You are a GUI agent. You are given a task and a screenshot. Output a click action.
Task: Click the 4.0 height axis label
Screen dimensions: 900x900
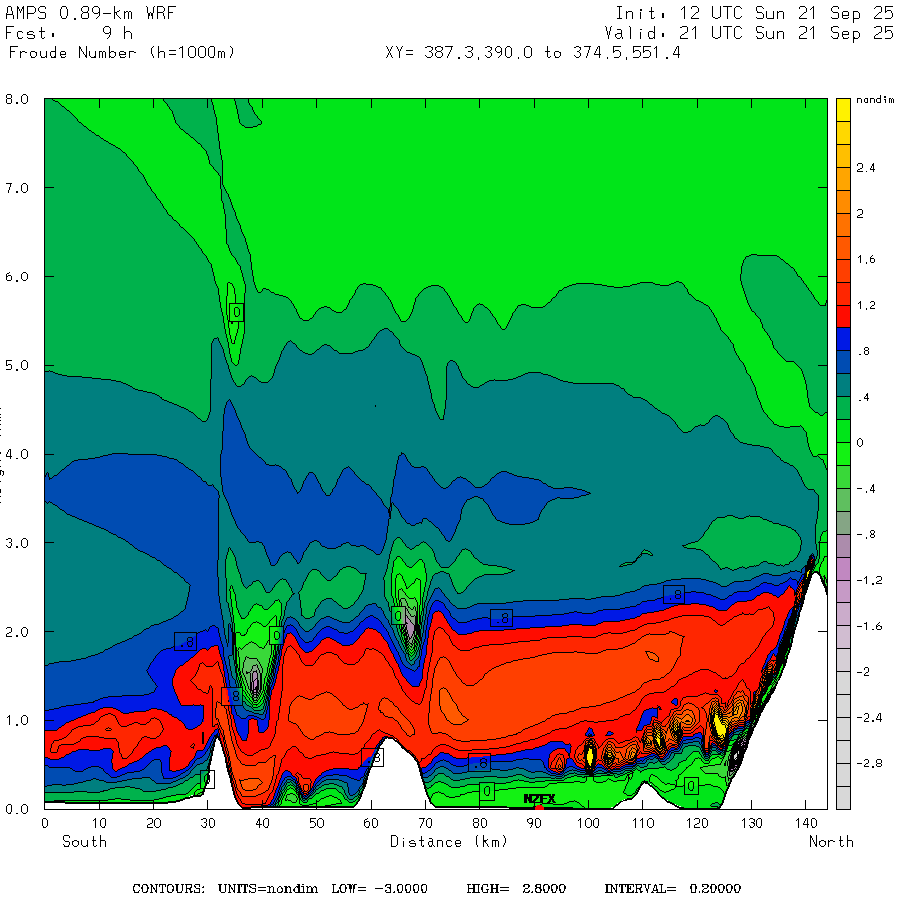[x=17, y=454]
